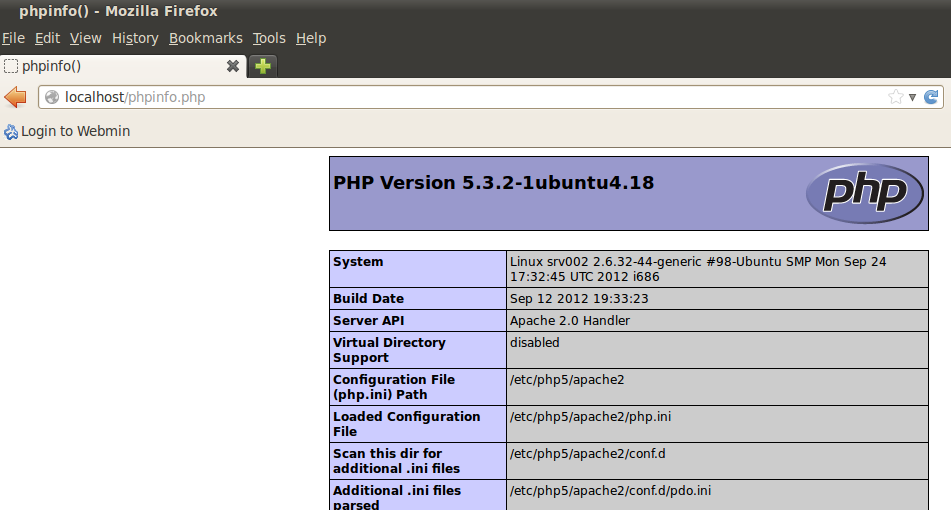Open the Login to Webmin bookmark
This screenshot has height=510, width=951.
click(x=67, y=131)
